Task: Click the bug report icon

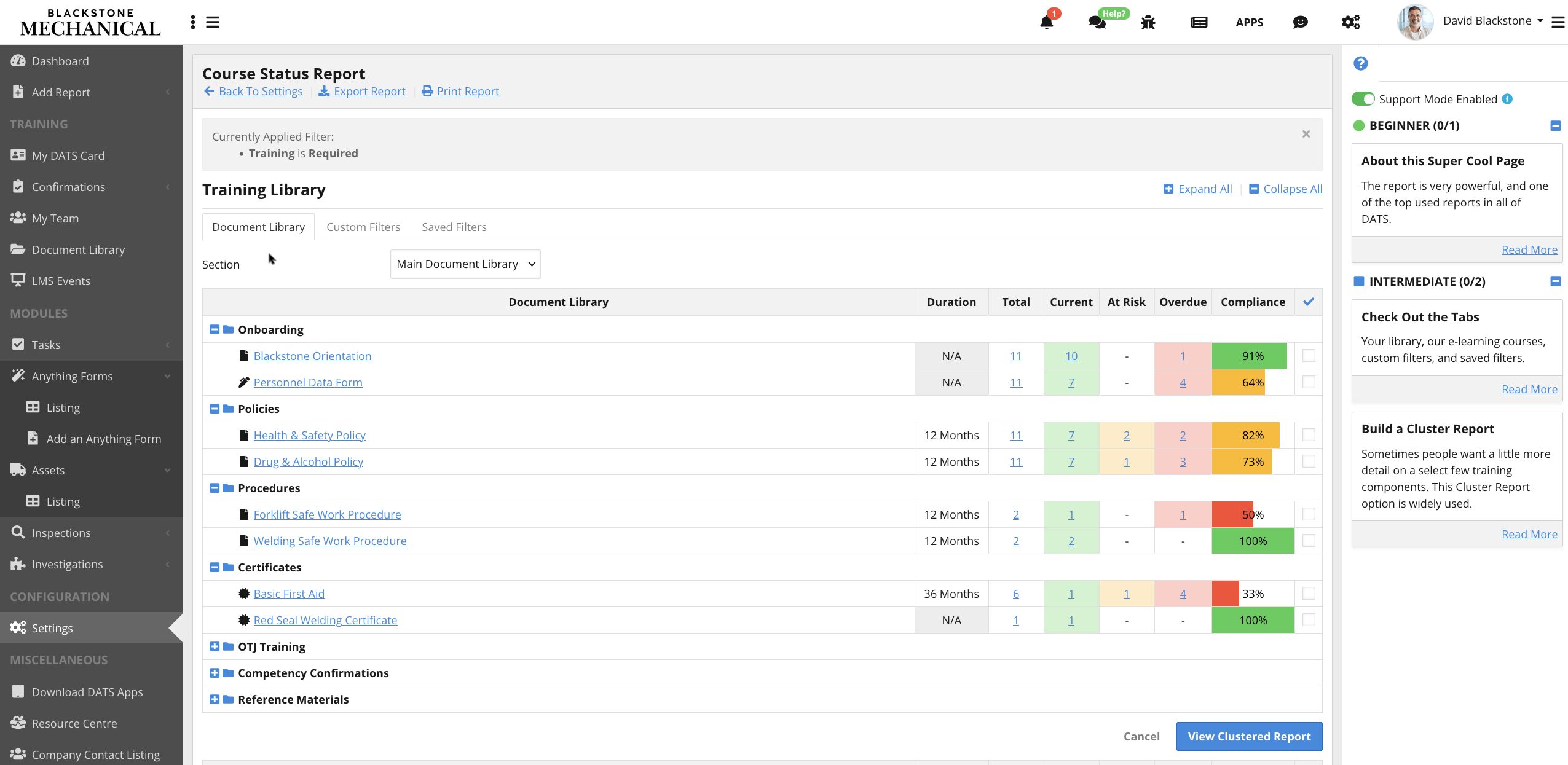Action: point(1148,23)
